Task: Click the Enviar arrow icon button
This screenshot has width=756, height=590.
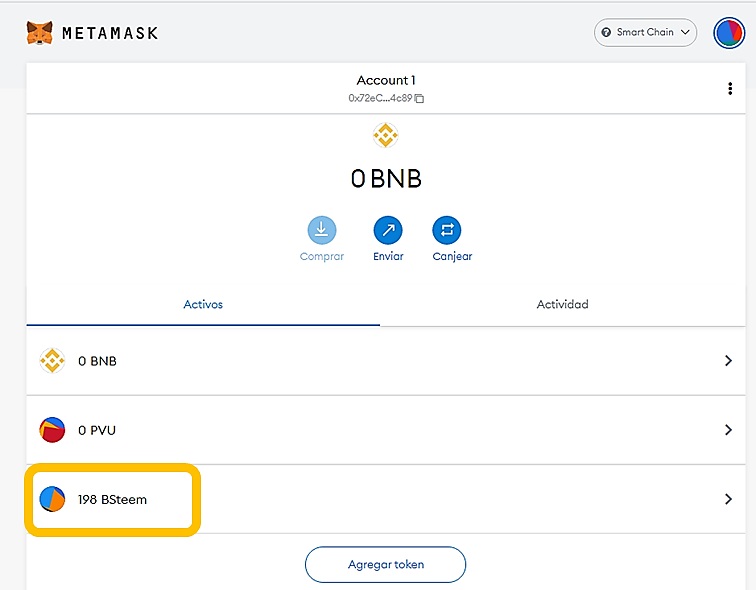Action: 388,230
